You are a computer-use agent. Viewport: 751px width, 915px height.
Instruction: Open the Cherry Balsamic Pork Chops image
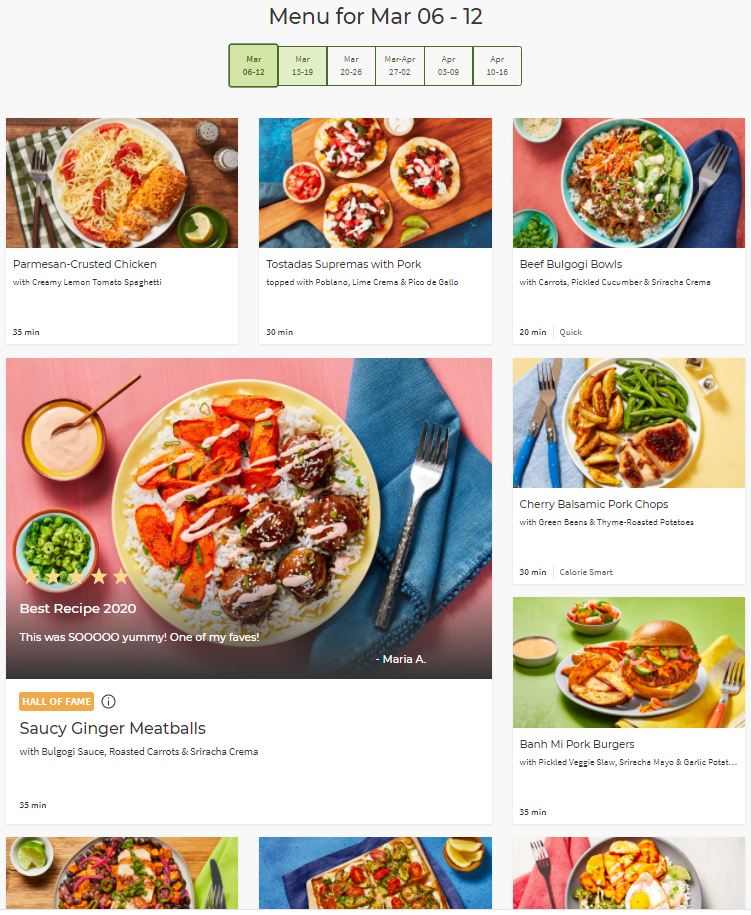[629, 422]
